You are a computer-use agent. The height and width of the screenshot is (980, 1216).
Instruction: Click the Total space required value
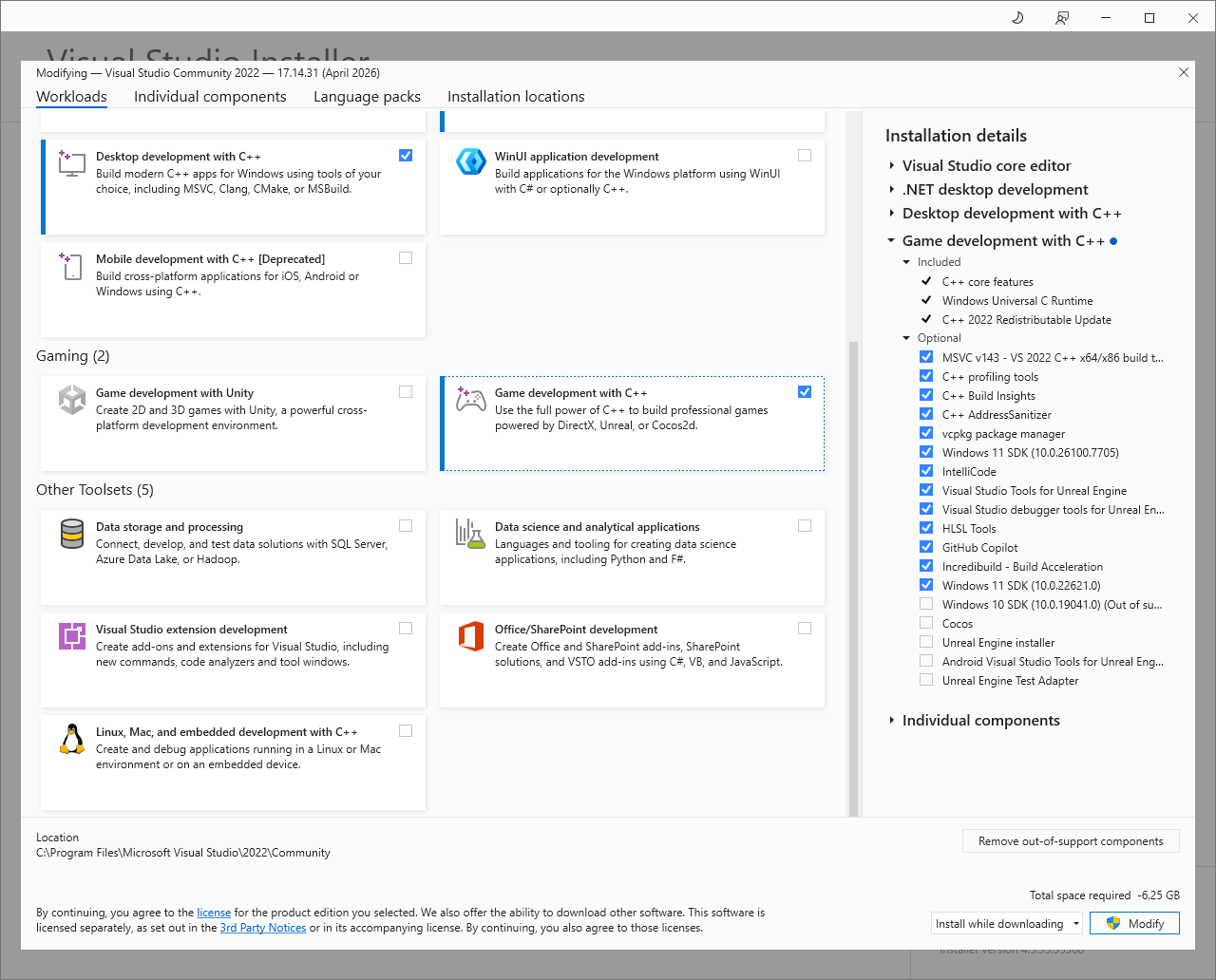pyautogui.click(x=1160, y=895)
